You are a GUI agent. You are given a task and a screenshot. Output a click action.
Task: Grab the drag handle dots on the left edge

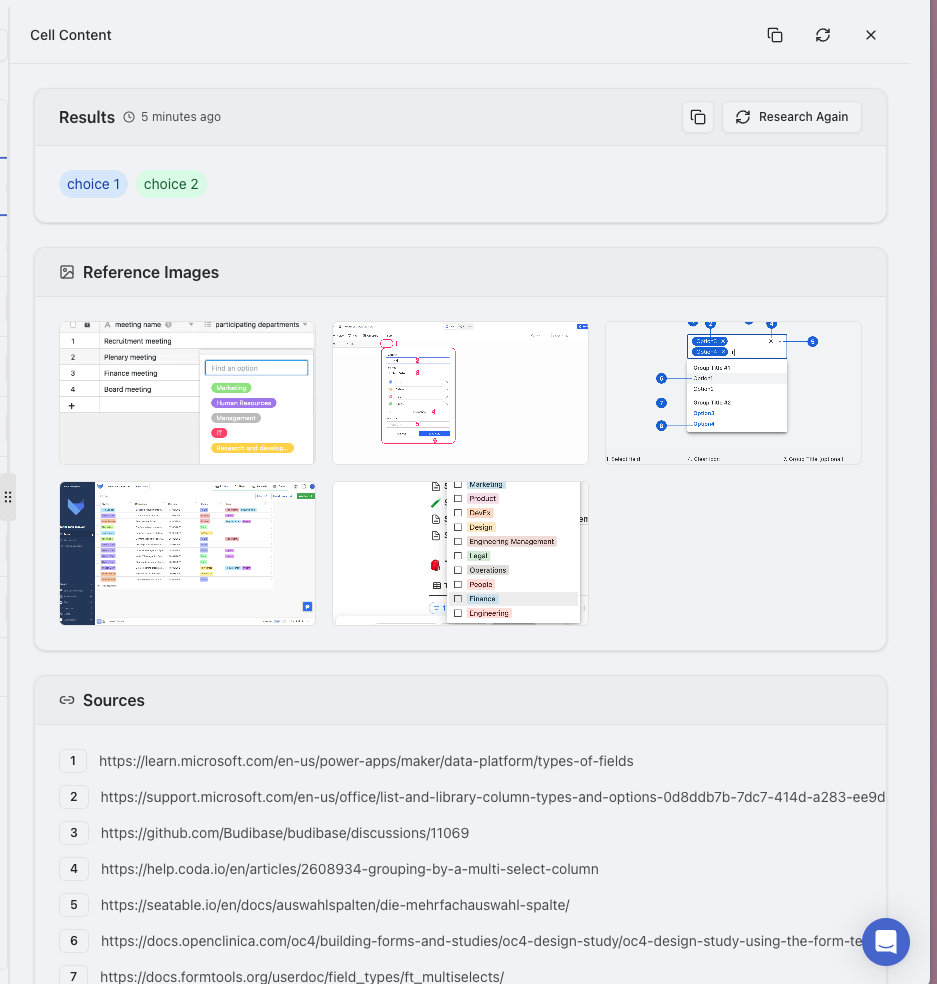point(8,496)
